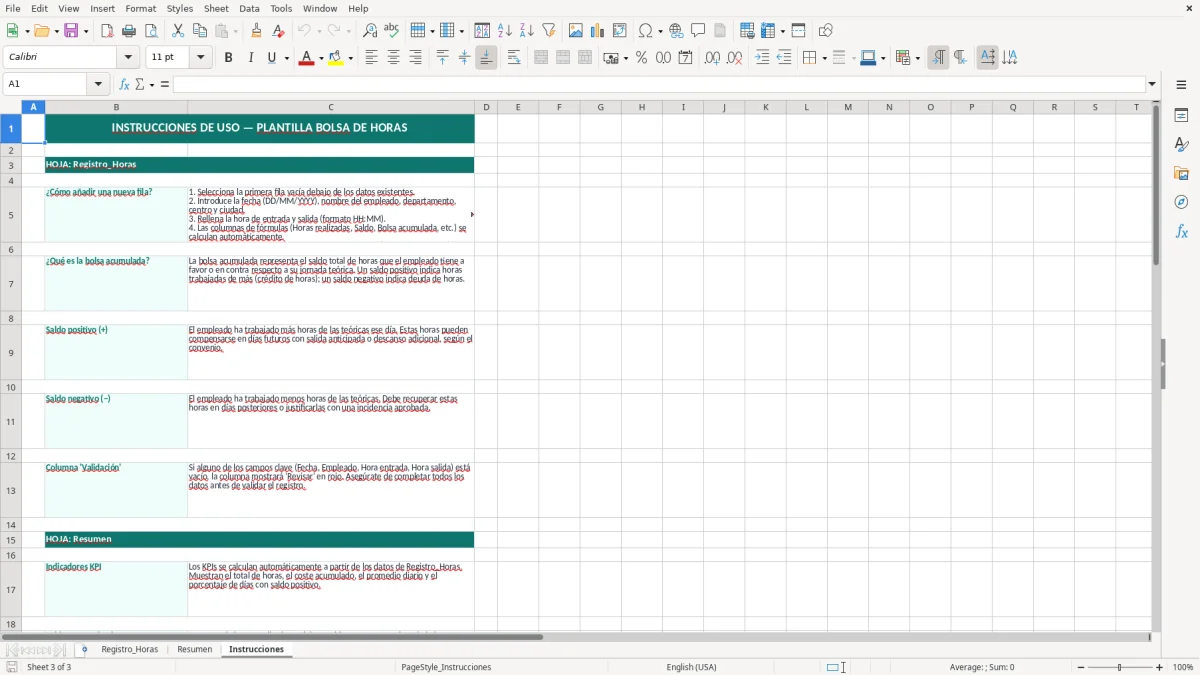Export directly as PDF

tap(107, 31)
